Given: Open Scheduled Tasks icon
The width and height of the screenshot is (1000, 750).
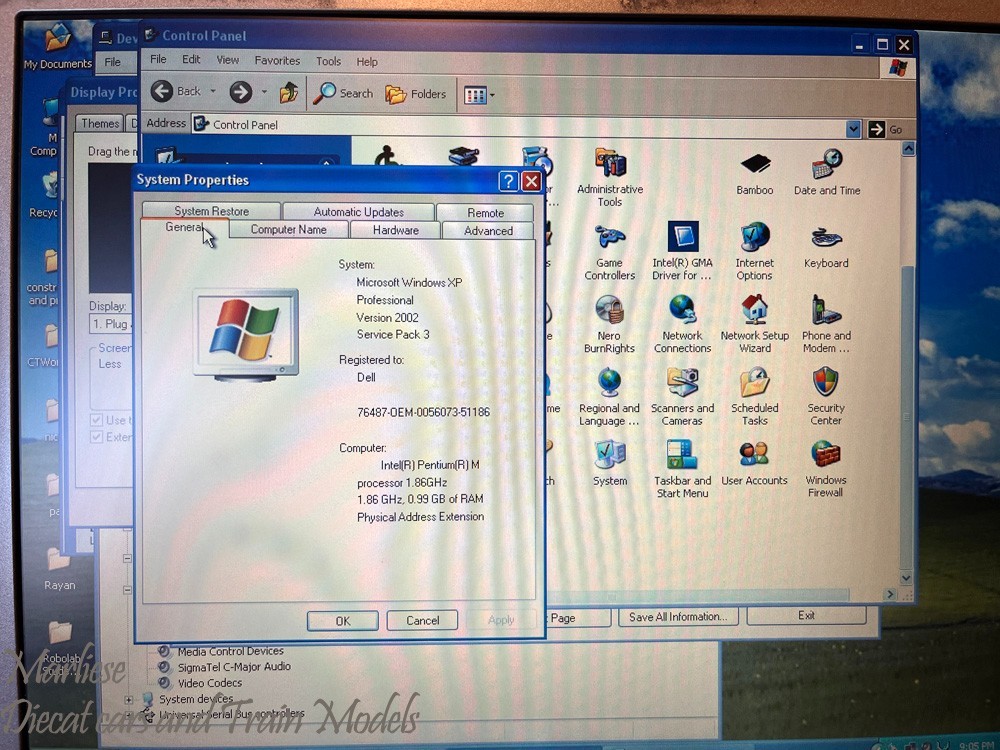Looking at the screenshot, I should (x=754, y=397).
